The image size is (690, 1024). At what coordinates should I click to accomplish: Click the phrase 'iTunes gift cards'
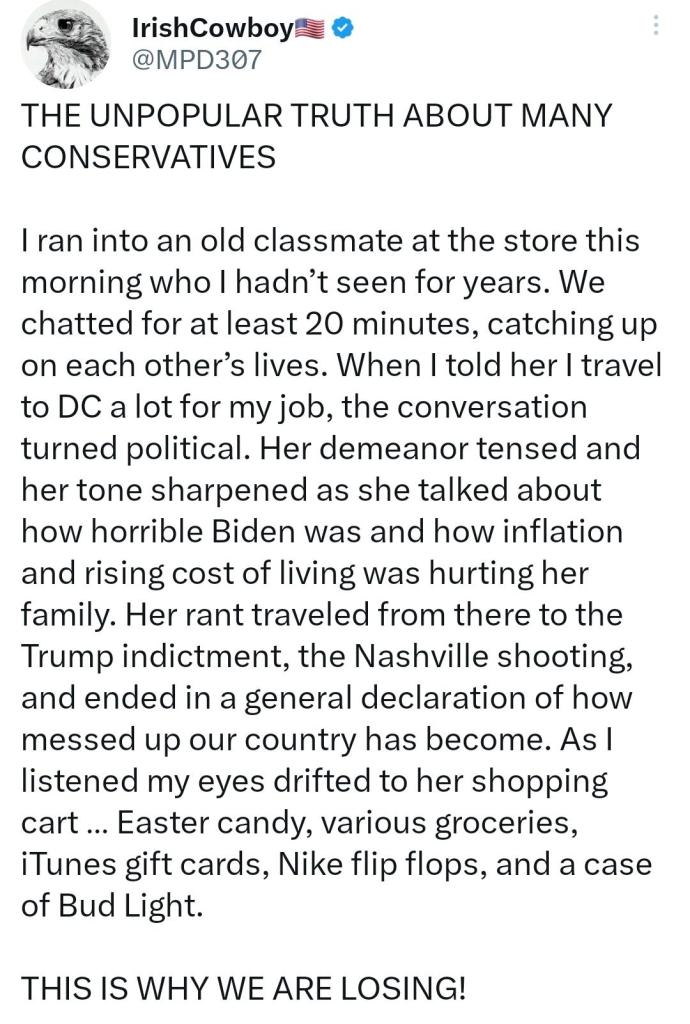[x=133, y=863]
